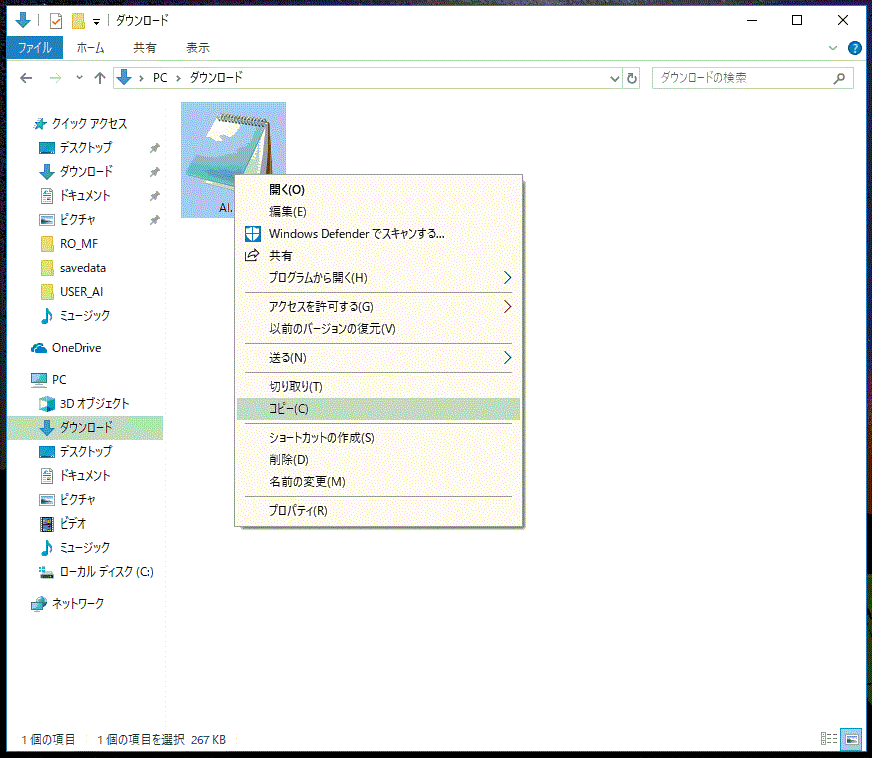Open ドキュメント under PC
This screenshot has width=872, height=758.
(x=85, y=475)
